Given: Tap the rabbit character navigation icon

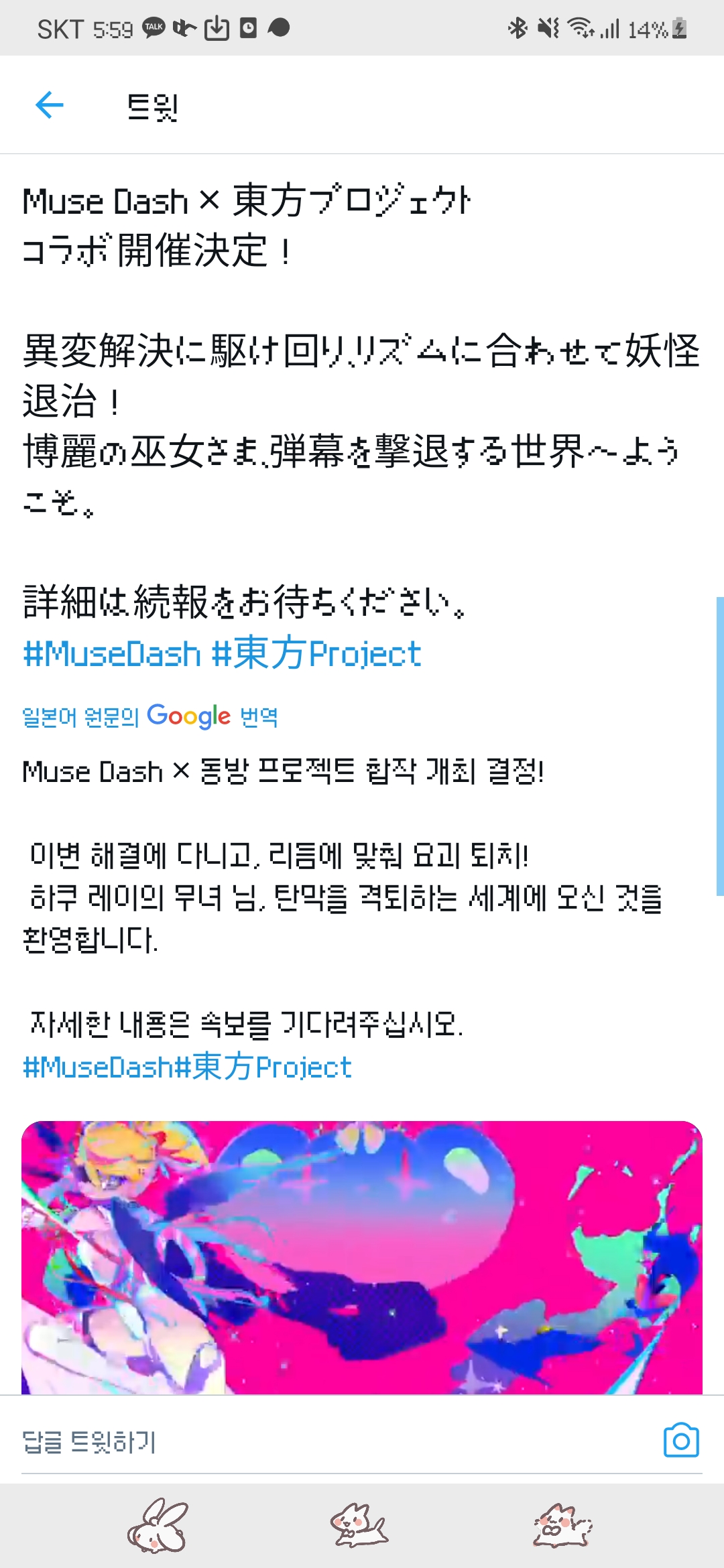Looking at the screenshot, I should (x=159, y=1526).
